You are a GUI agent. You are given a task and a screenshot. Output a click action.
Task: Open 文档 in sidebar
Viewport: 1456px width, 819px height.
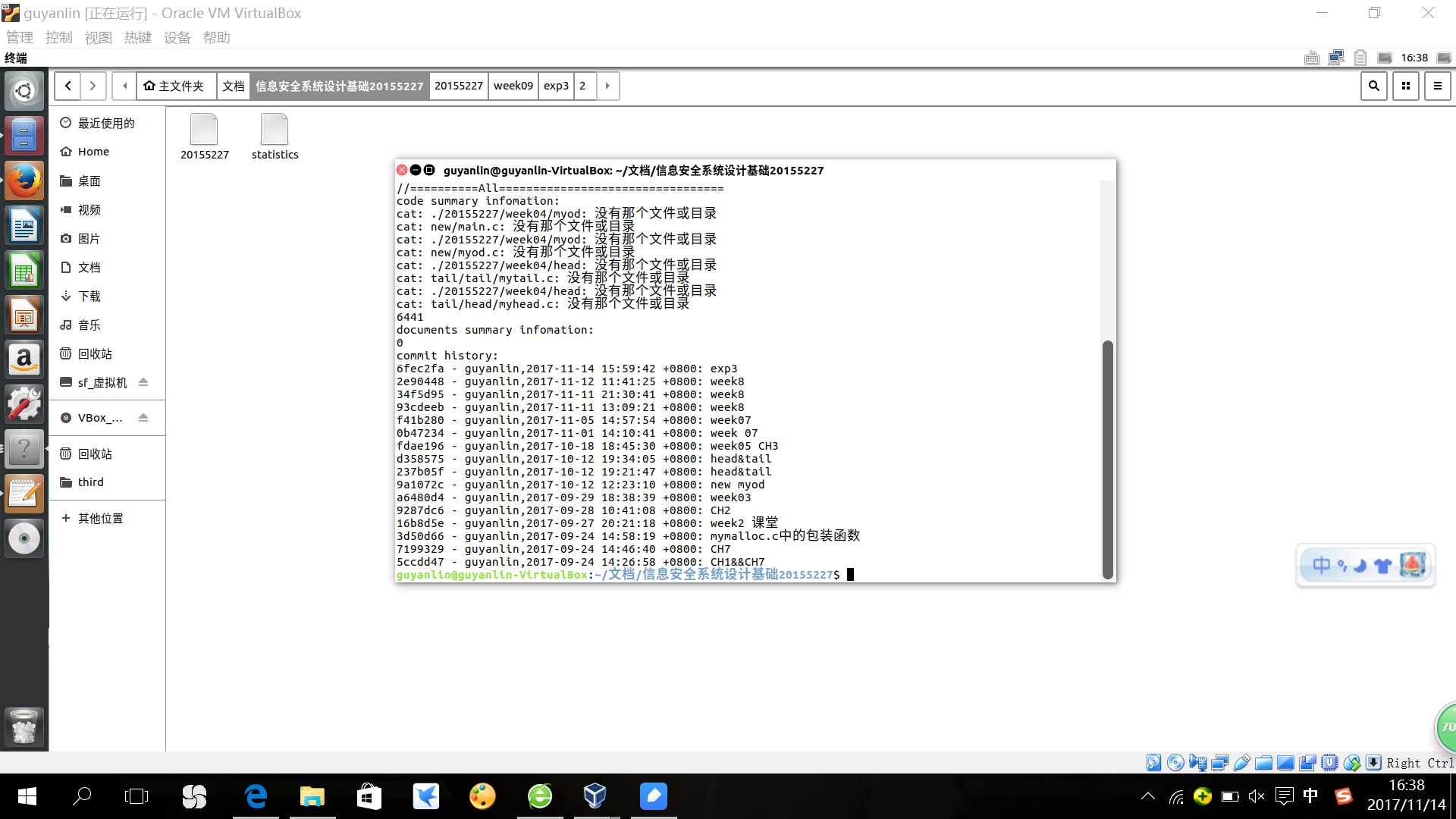pos(107,267)
